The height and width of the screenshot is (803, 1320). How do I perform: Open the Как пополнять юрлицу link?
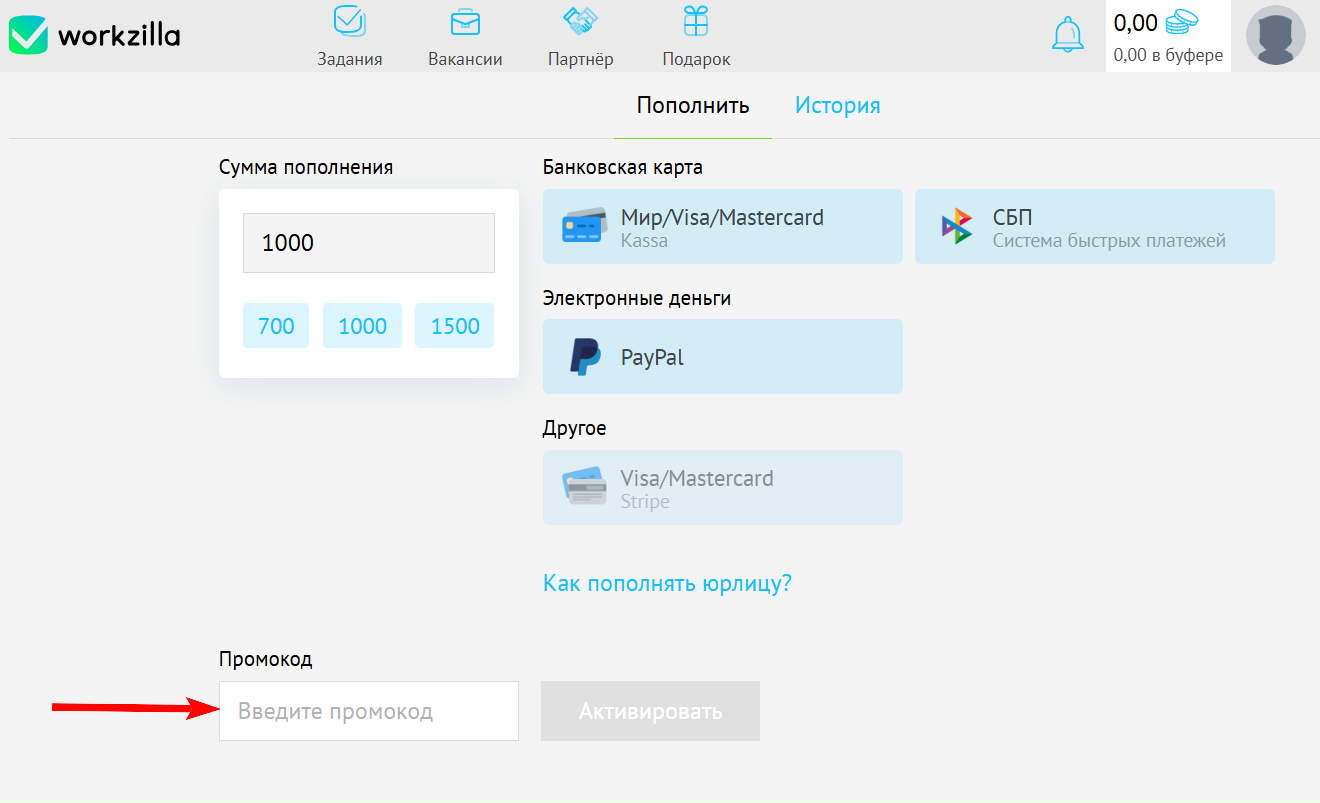click(x=666, y=583)
